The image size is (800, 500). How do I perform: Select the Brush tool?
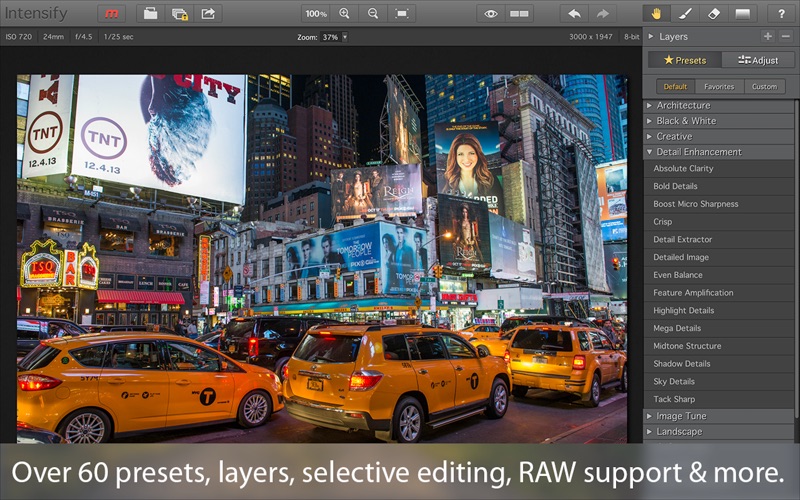click(685, 14)
